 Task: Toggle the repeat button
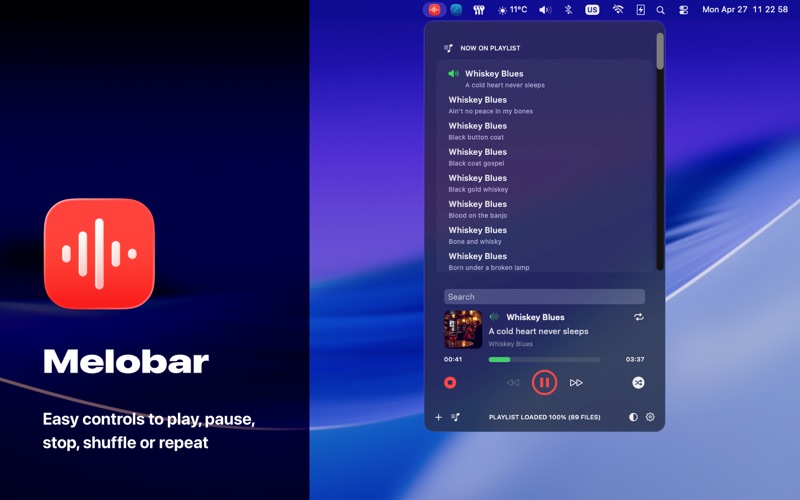pos(638,317)
